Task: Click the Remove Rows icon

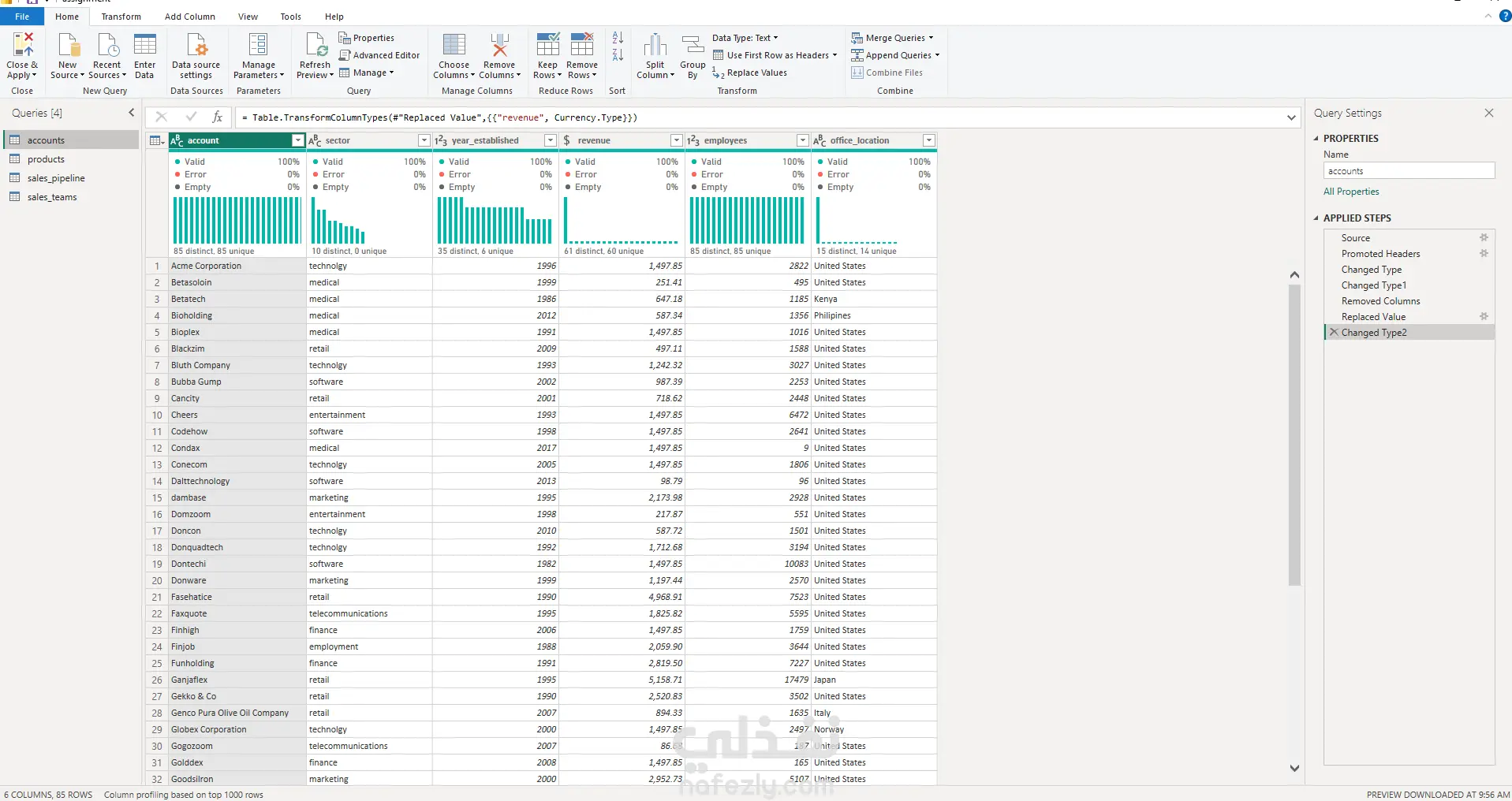Action: (582, 45)
